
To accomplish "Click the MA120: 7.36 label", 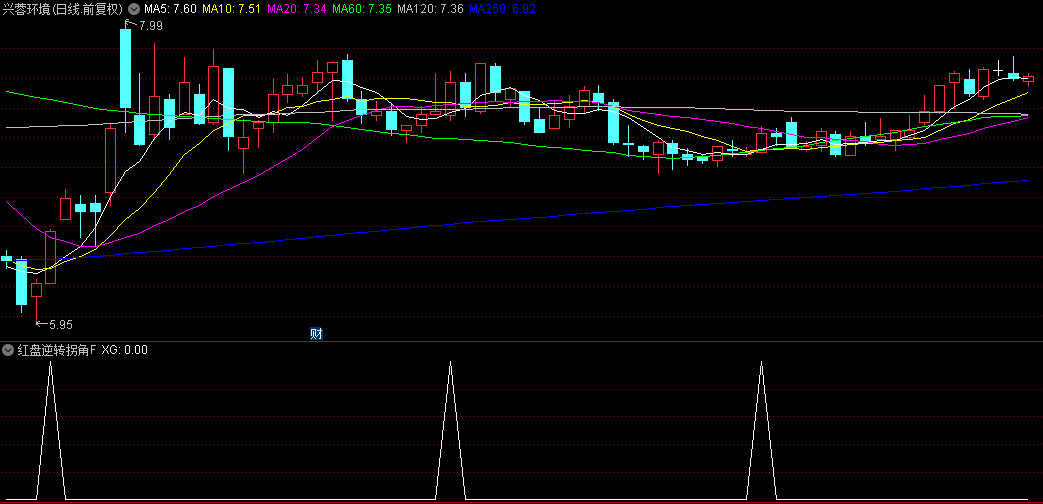I will [x=429, y=9].
